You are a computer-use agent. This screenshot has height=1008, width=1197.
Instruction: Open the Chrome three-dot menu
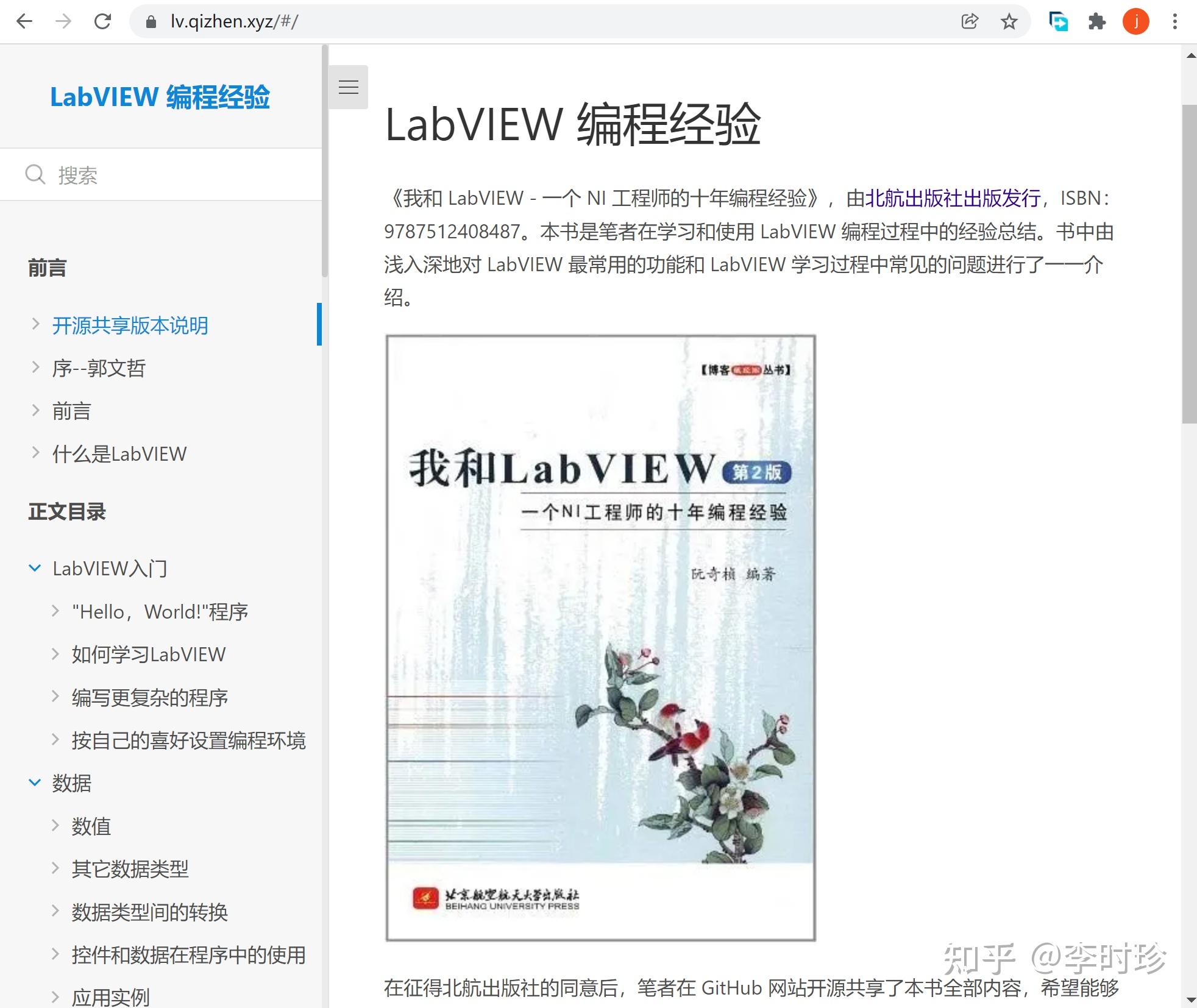click(x=1174, y=21)
